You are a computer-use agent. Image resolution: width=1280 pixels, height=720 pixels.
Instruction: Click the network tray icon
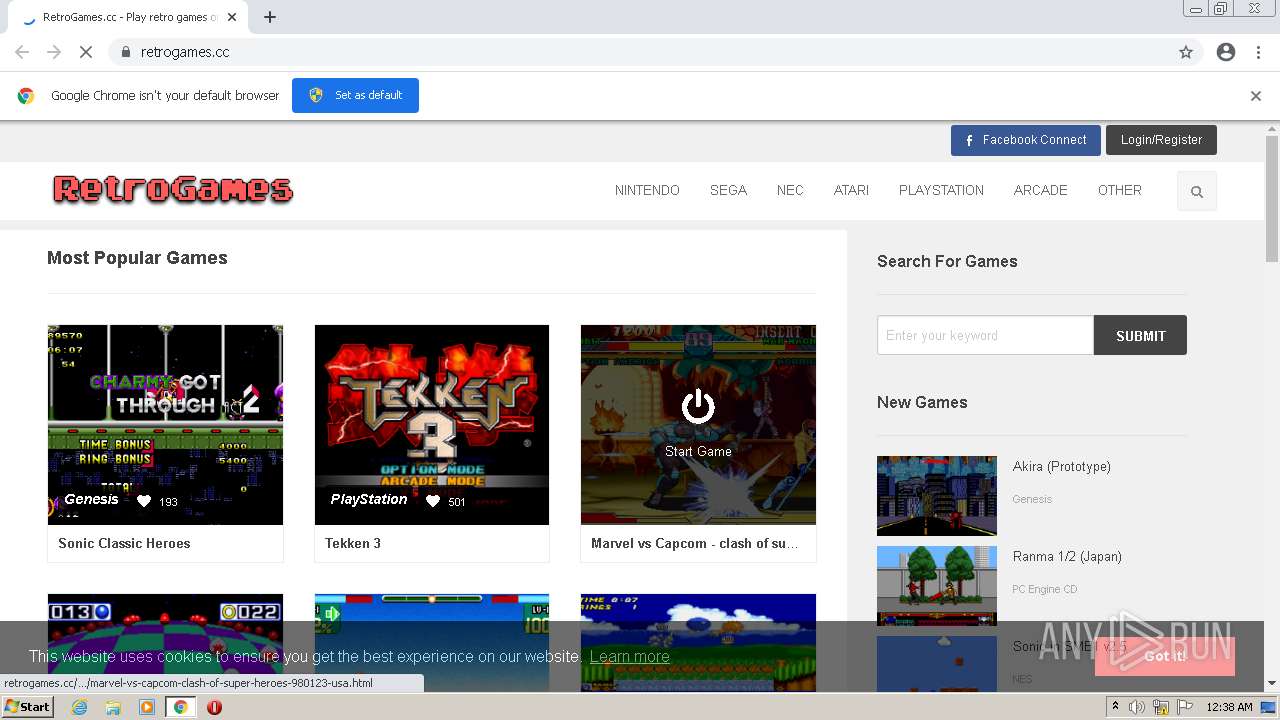[1161, 707]
